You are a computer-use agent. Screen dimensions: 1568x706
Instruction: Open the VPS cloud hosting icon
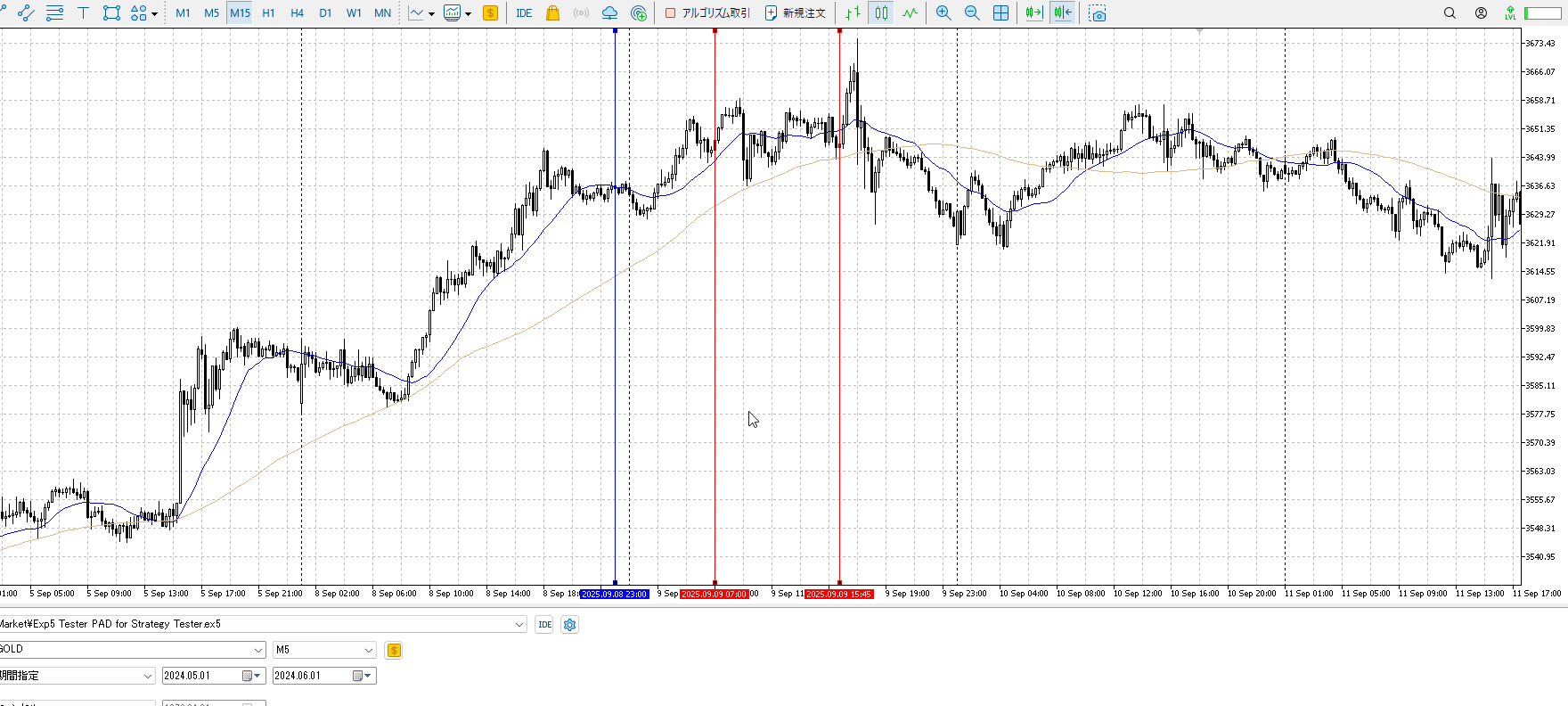point(609,12)
